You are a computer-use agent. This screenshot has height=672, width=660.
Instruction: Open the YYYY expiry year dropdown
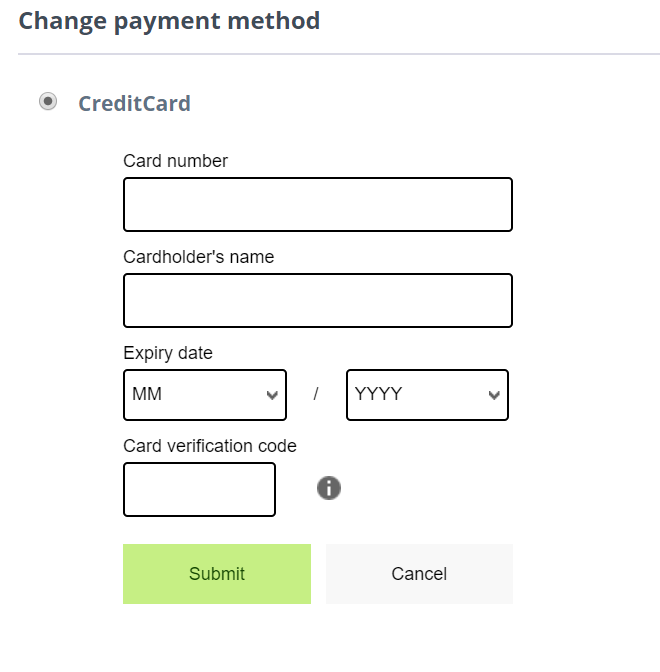click(x=427, y=395)
